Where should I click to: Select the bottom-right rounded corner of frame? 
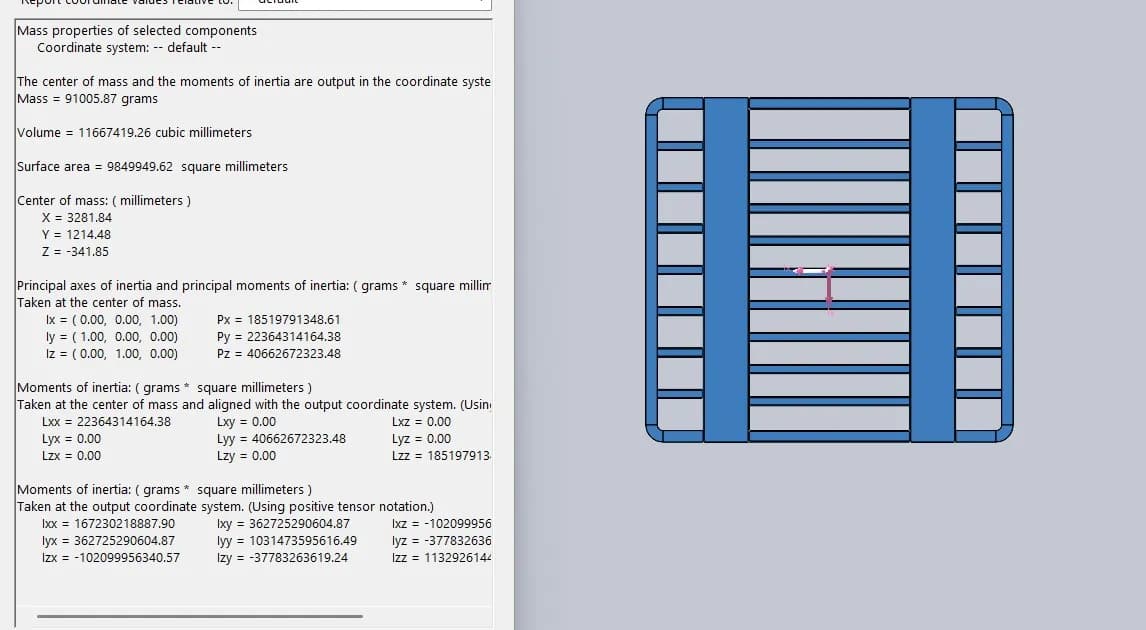coord(1005,432)
